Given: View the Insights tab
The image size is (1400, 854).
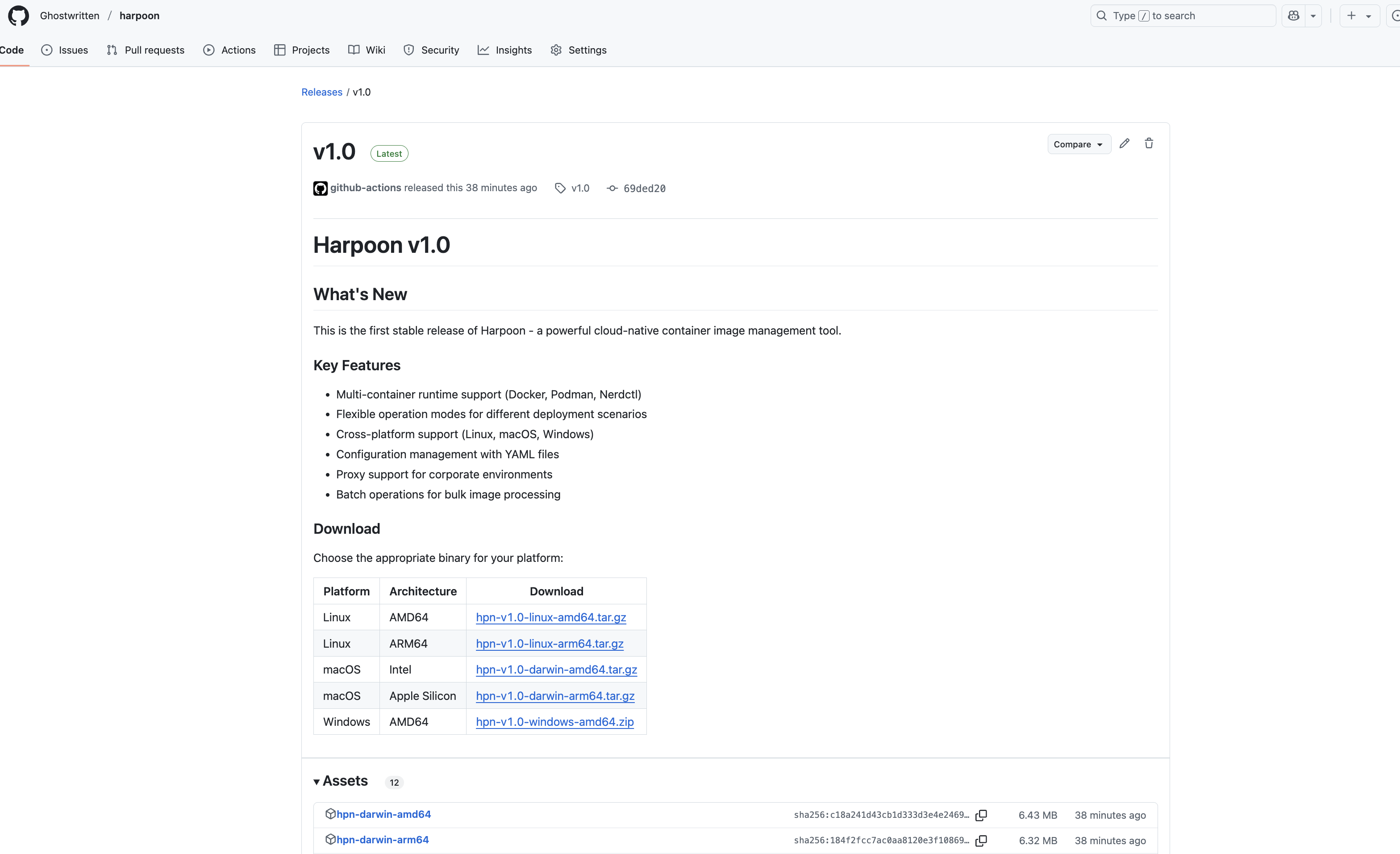Looking at the screenshot, I should [504, 50].
